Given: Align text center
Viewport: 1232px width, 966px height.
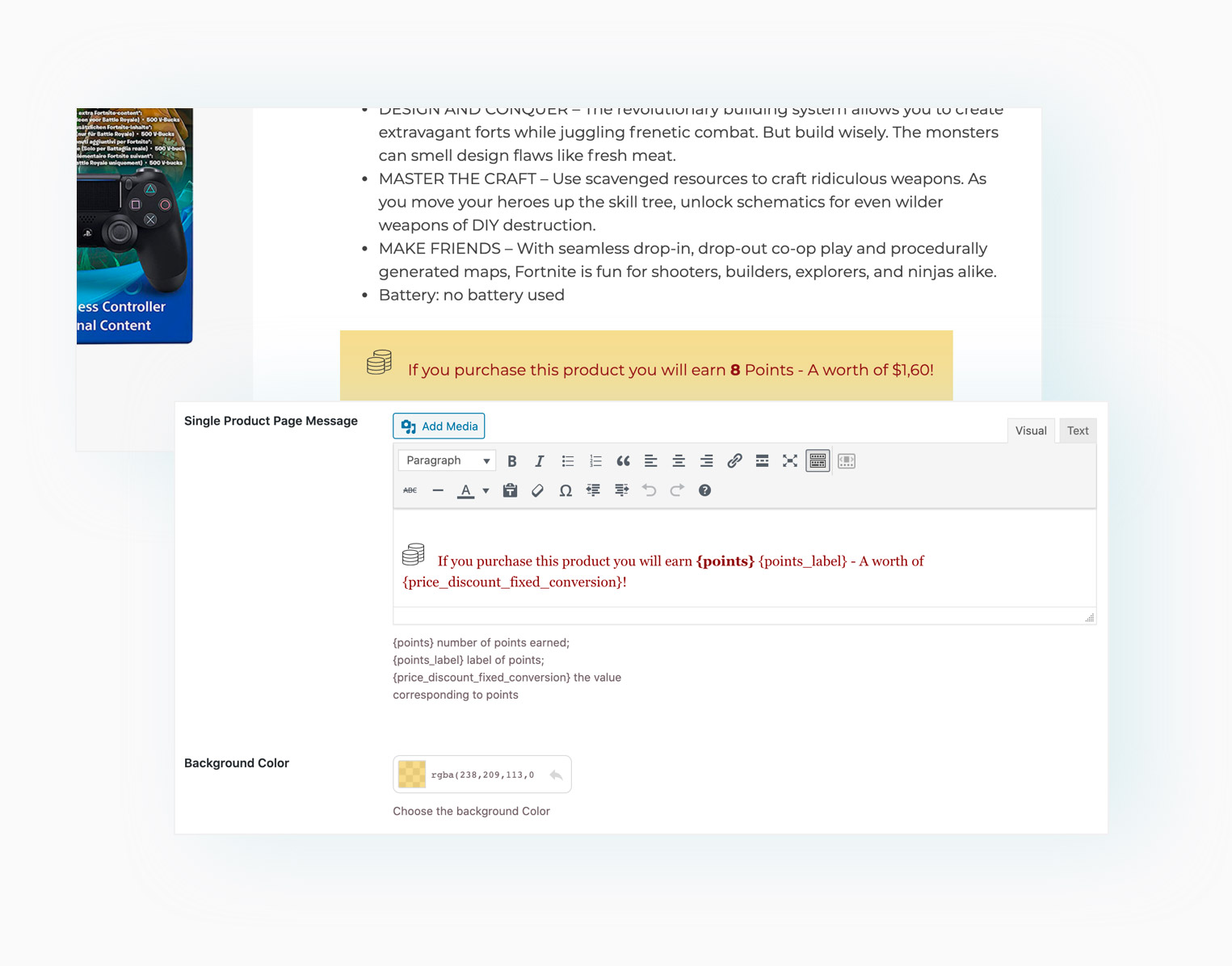Looking at the screenshot, I should pos(679,461).
